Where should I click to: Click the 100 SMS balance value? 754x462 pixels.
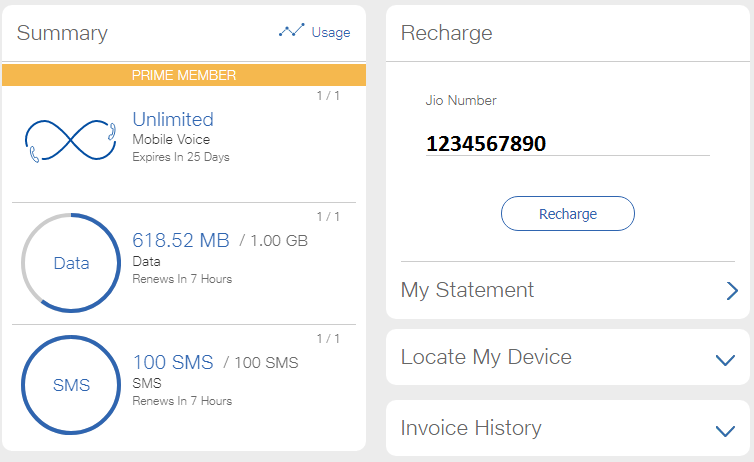click(x=173, y=362)
